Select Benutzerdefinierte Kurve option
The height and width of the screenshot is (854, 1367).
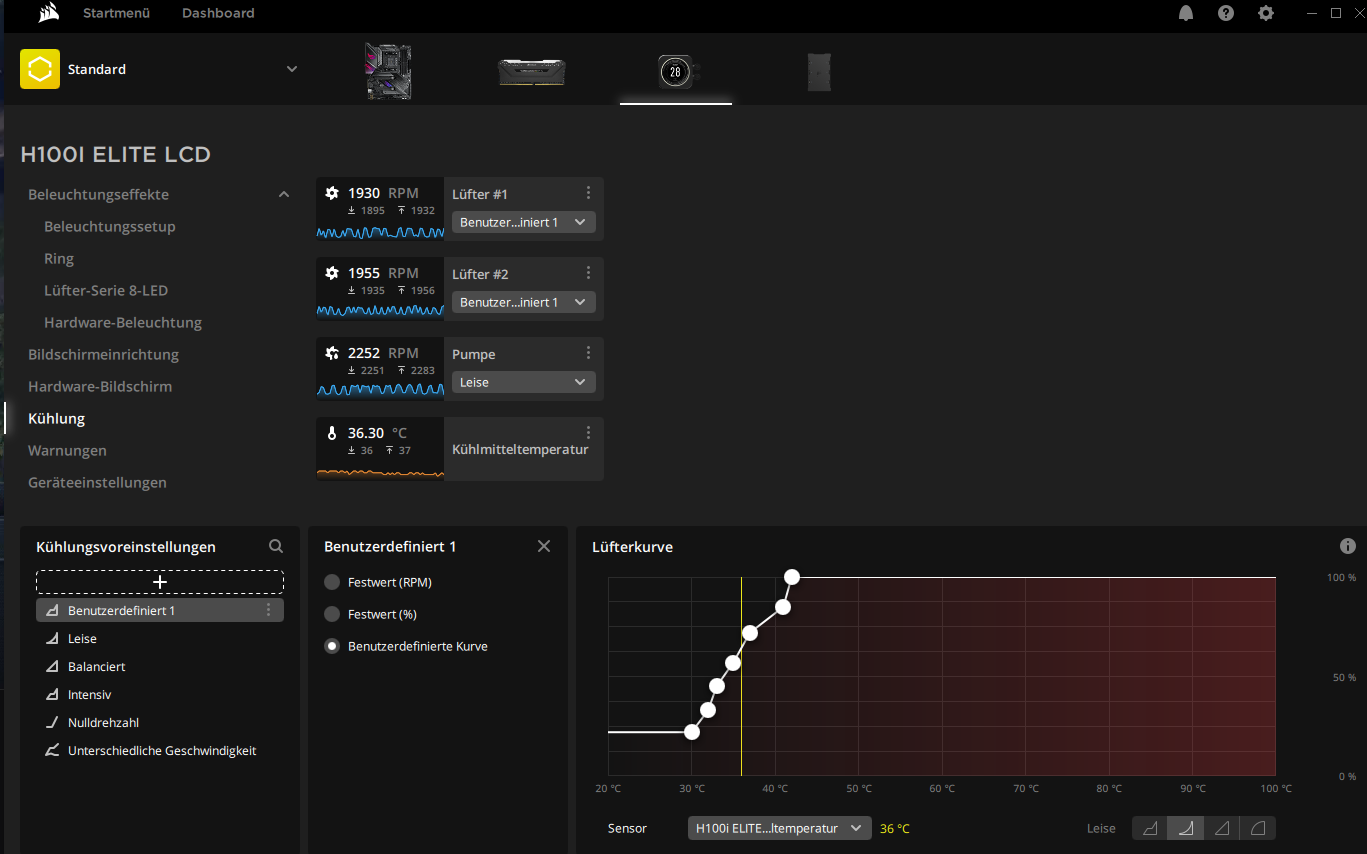[332, 646]
